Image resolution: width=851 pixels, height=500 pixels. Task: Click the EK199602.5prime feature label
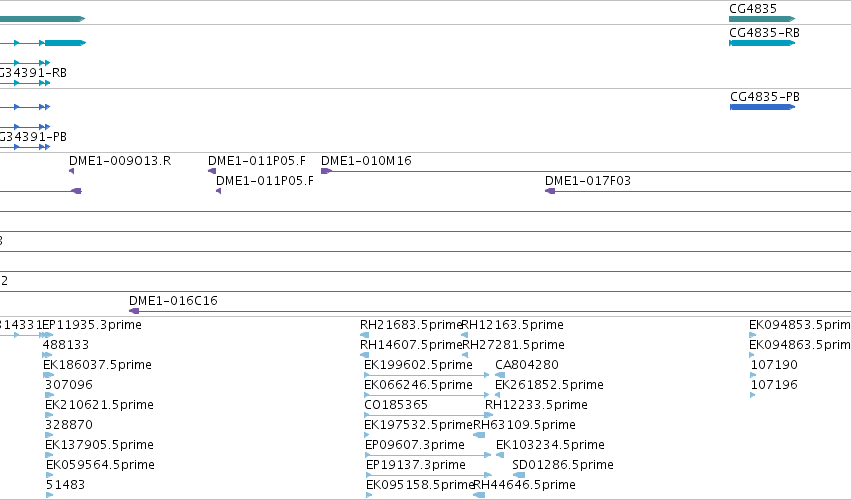tap(418, 365)
